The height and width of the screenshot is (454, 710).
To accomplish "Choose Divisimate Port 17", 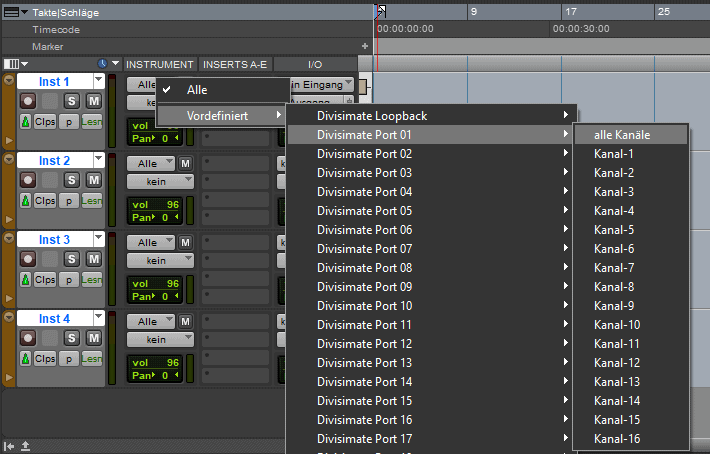I will (432, 439).
